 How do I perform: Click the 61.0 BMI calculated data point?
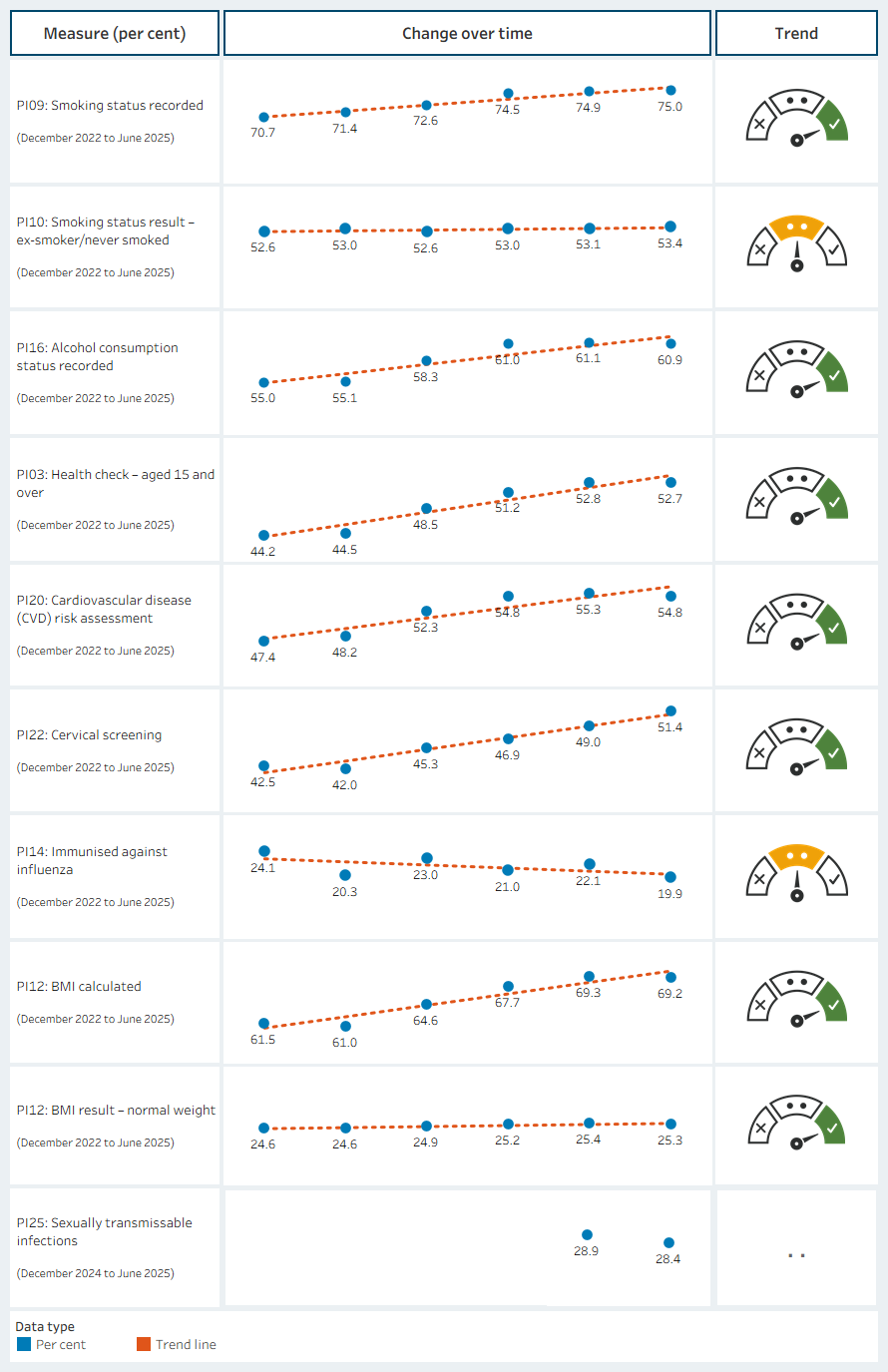[345, 1026]
